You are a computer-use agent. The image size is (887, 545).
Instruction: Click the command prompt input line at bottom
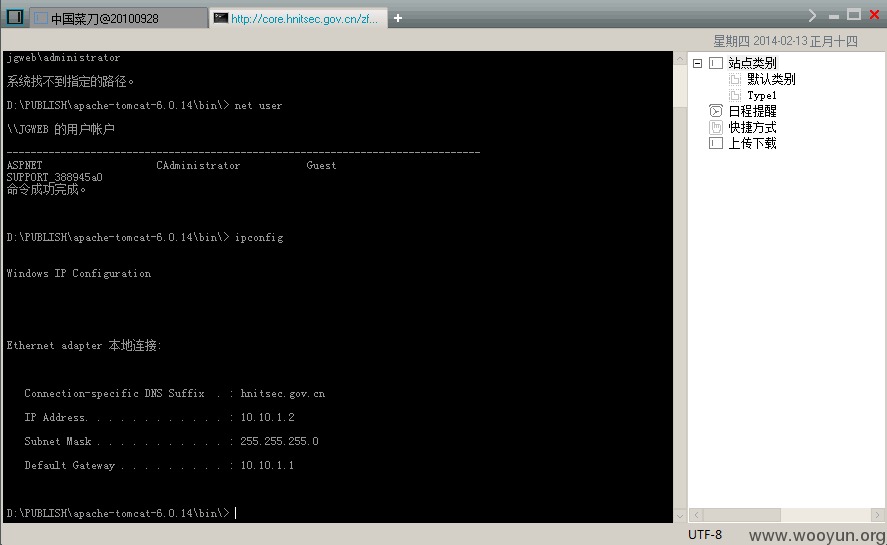point(338,513)
